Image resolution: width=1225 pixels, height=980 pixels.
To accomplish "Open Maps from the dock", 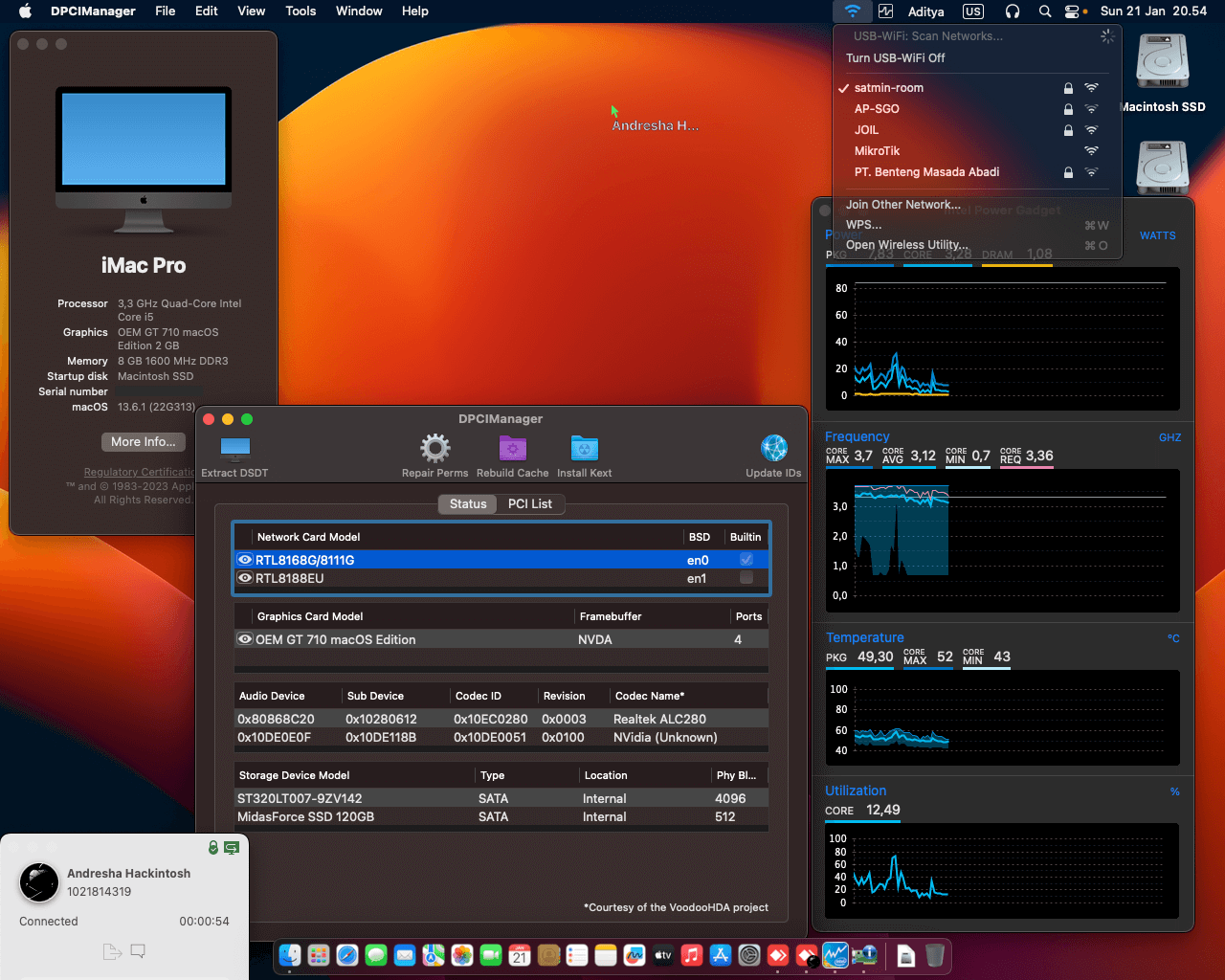I will [x=434, y=955].
